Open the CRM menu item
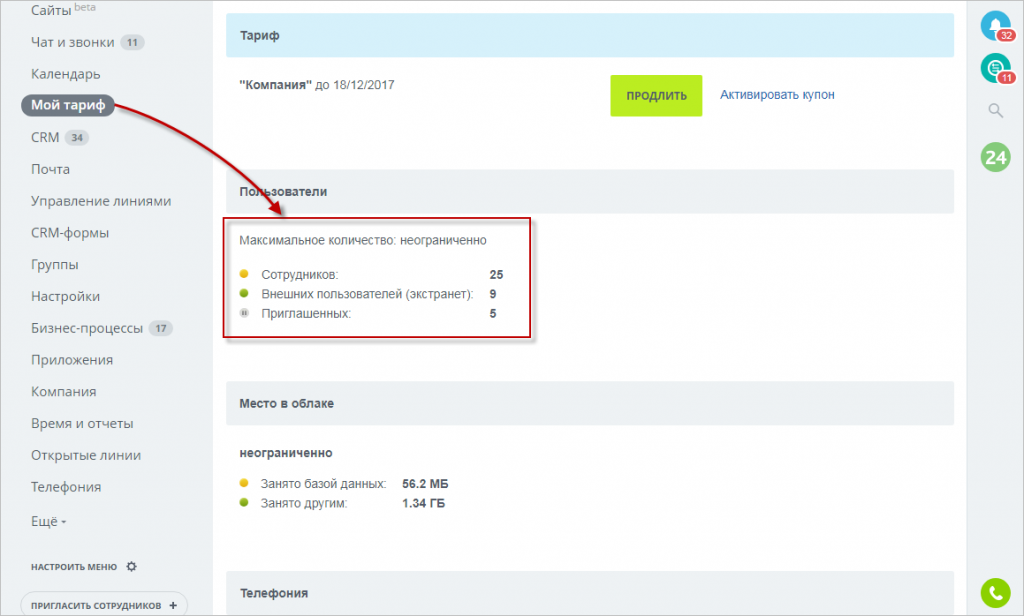This screenshot has width=1024, height=616. tap(45, 138)
